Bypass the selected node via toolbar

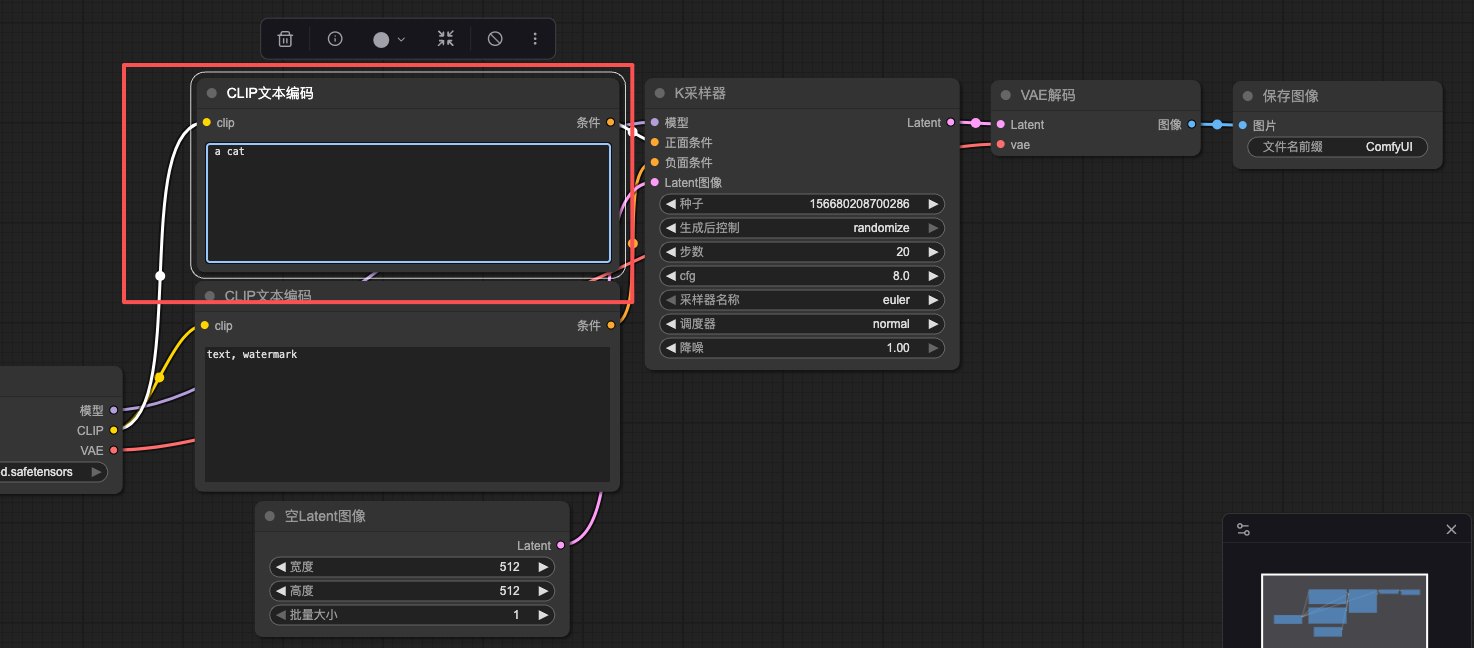pos(495,39)
